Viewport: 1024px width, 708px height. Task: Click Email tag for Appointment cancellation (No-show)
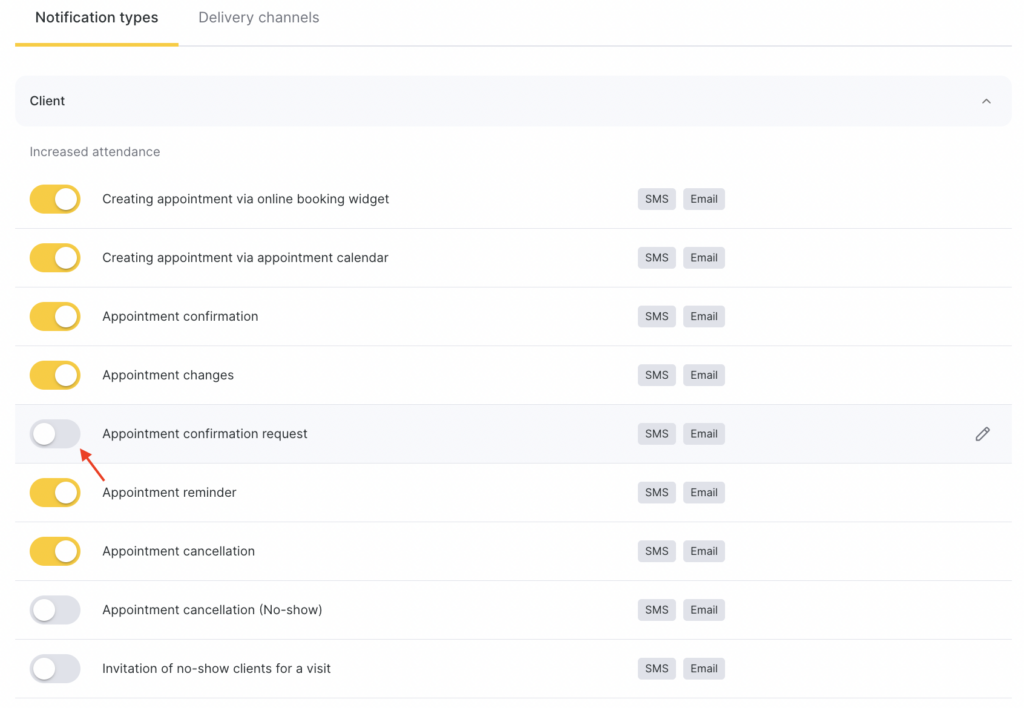[x=704, y=610]
